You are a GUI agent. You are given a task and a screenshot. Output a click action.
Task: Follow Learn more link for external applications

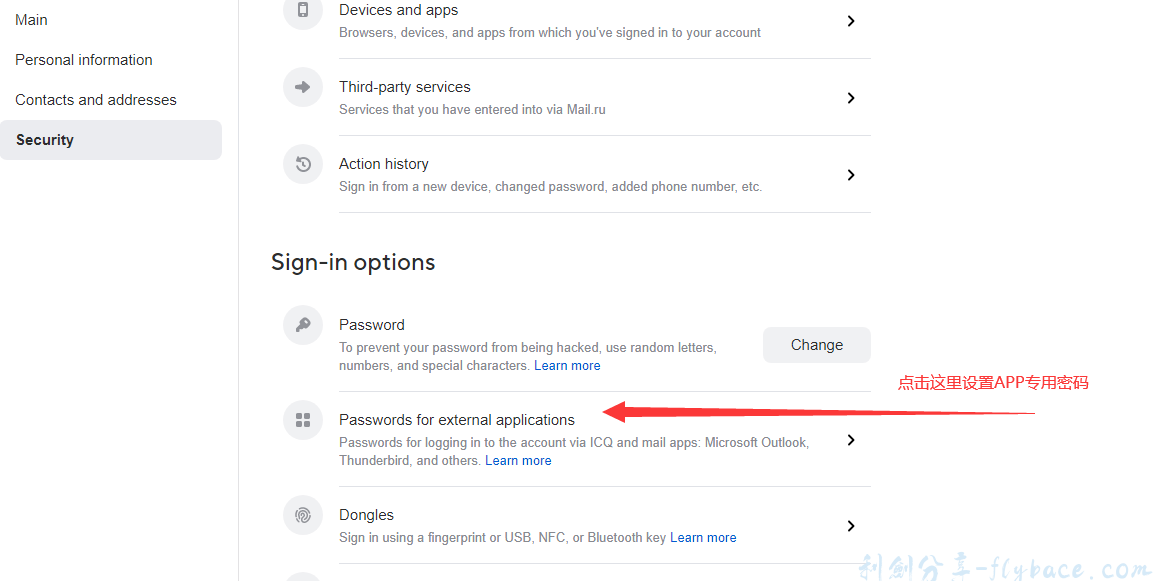[518, 461]
